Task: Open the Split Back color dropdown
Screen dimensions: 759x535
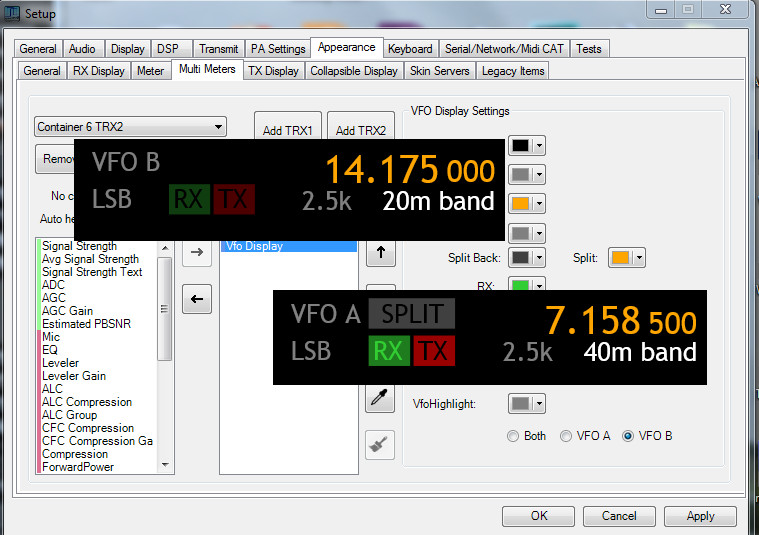Action: pos(539,258)
